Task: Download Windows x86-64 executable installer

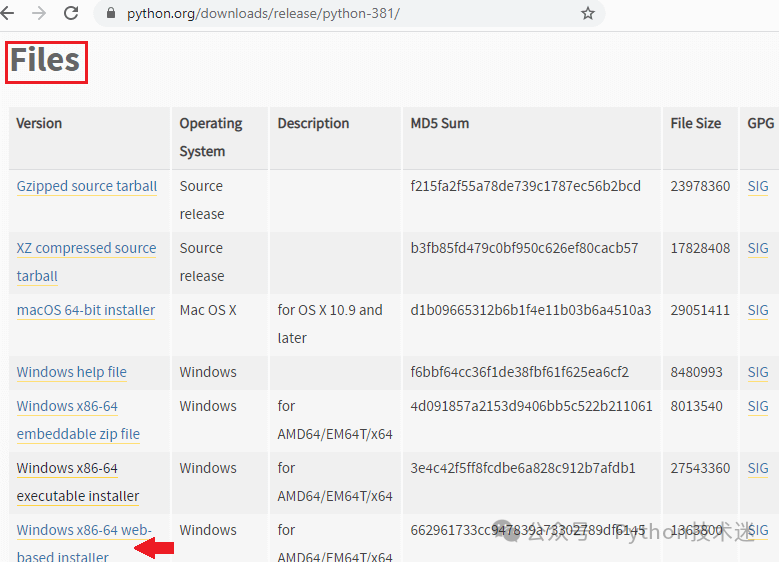Action: (x=78, y=482)
